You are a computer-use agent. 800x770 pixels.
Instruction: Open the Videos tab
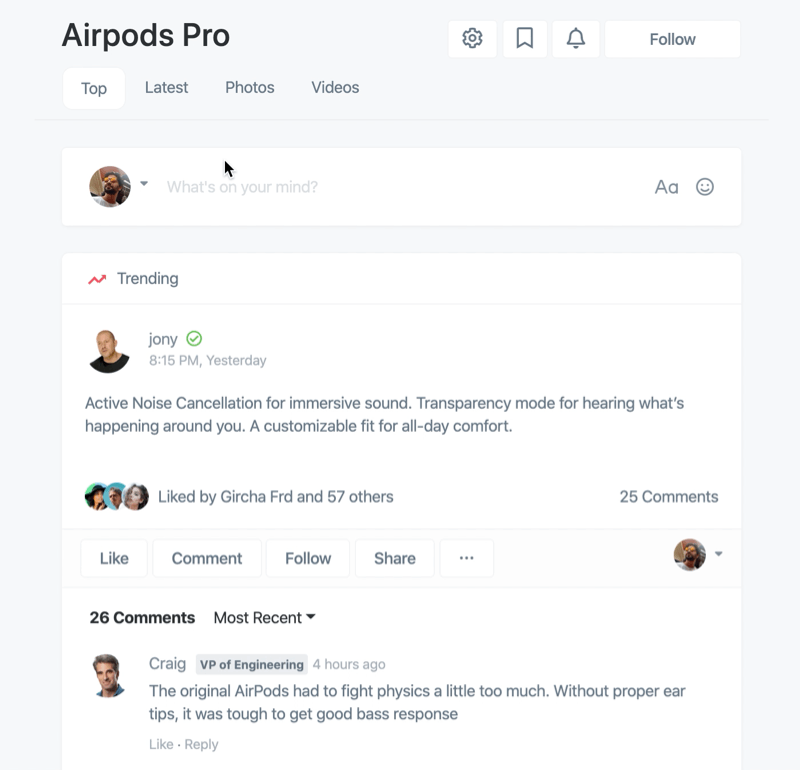point(335,88)
